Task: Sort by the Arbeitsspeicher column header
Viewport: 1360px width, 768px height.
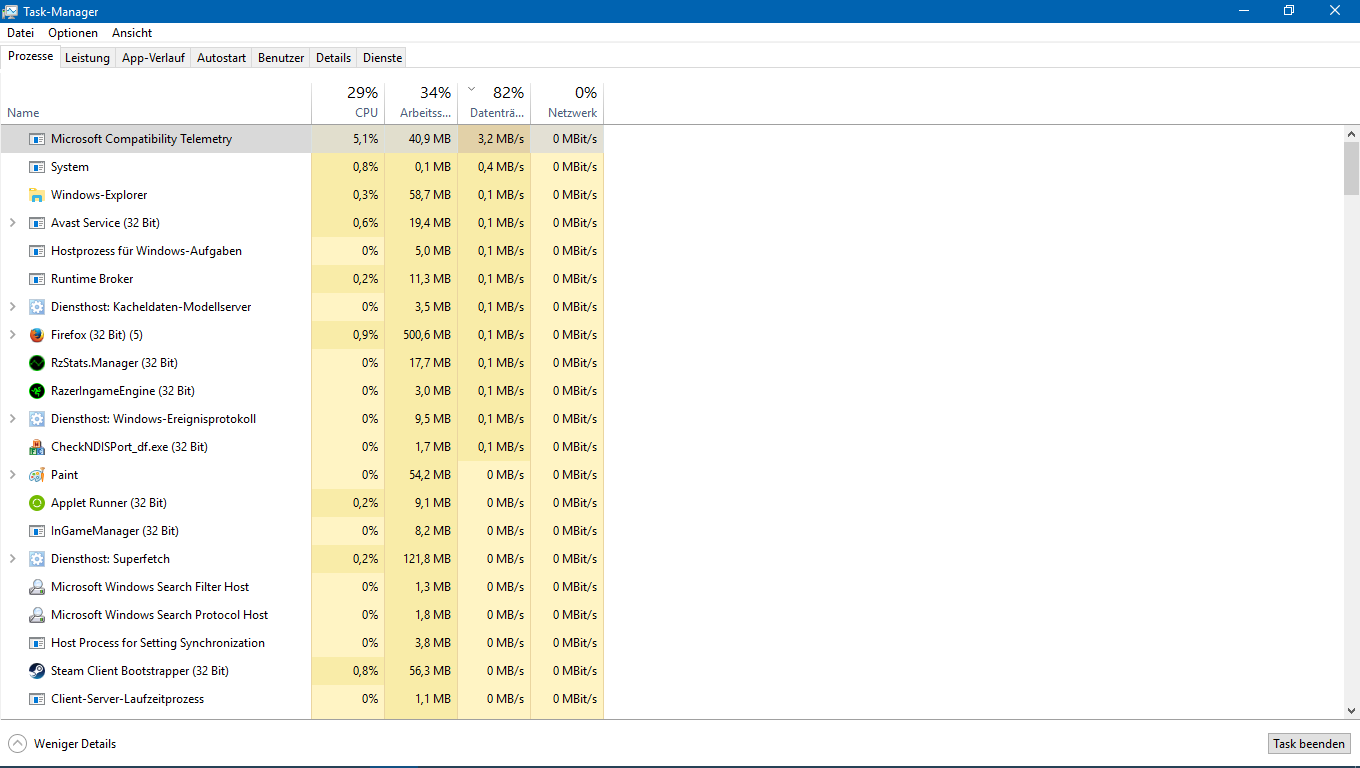Action: point(421,102)
